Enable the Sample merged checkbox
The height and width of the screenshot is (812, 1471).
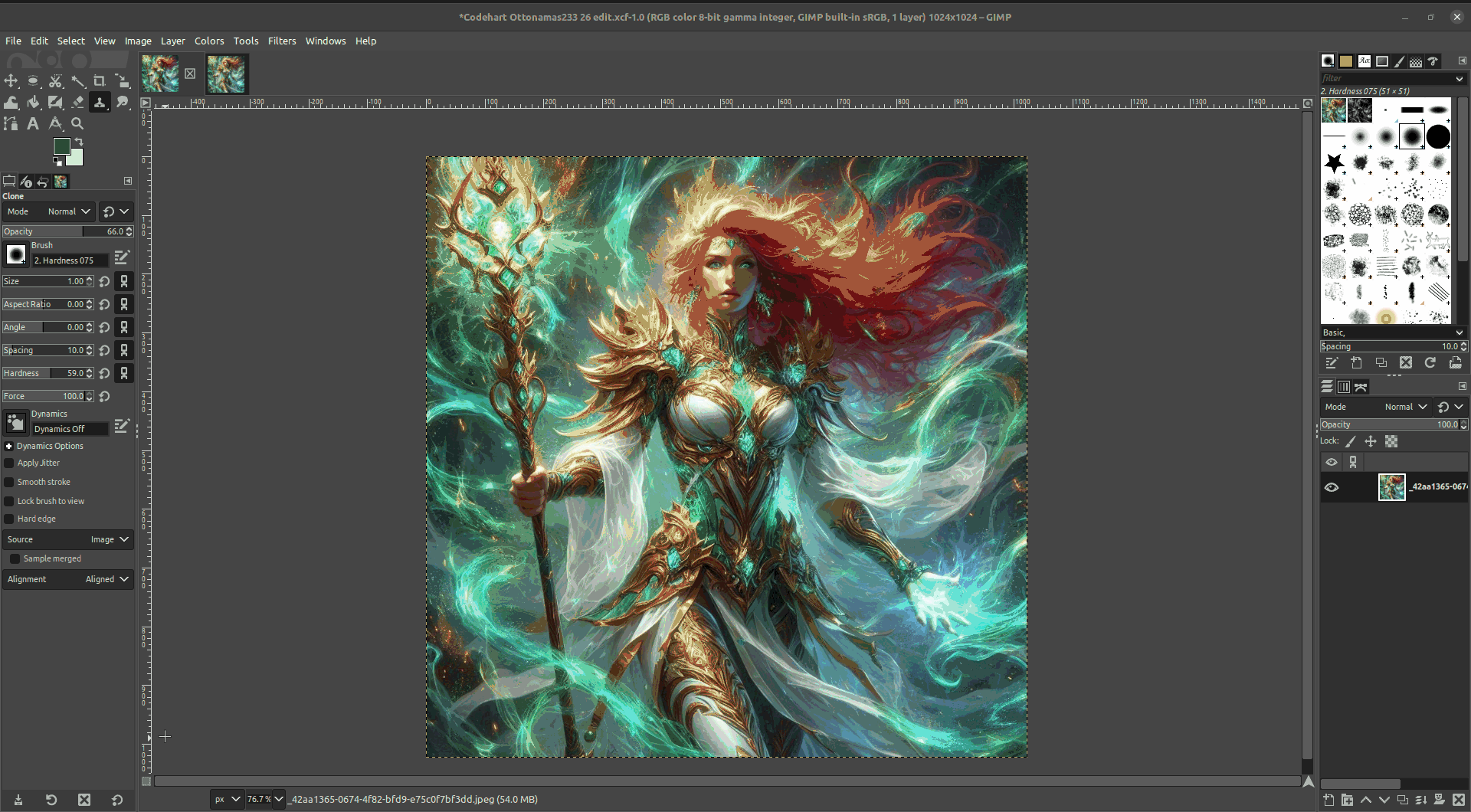15,558
